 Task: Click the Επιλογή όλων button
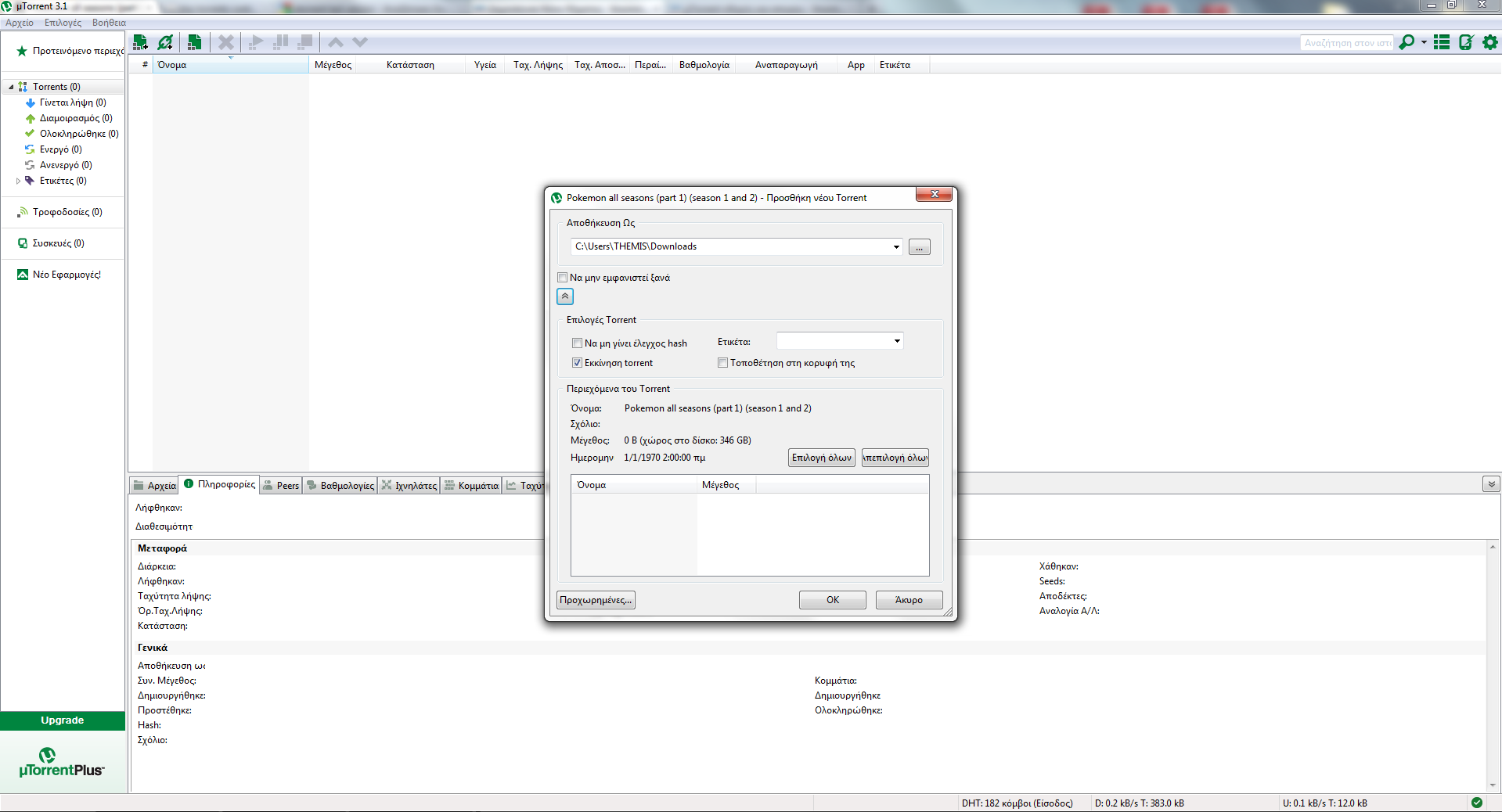[x=822, y=458]
